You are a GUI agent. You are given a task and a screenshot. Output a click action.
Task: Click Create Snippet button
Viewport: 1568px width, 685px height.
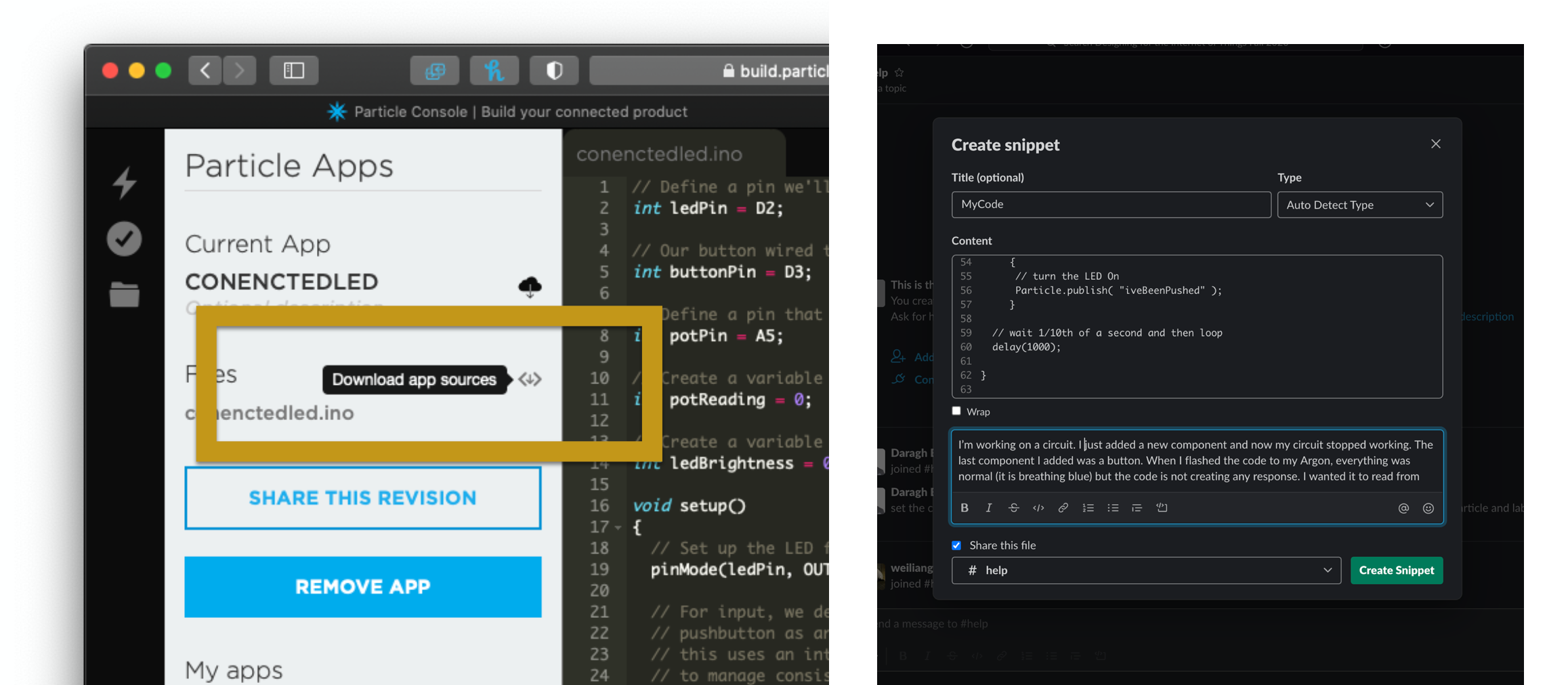[x=1397, y=570]
